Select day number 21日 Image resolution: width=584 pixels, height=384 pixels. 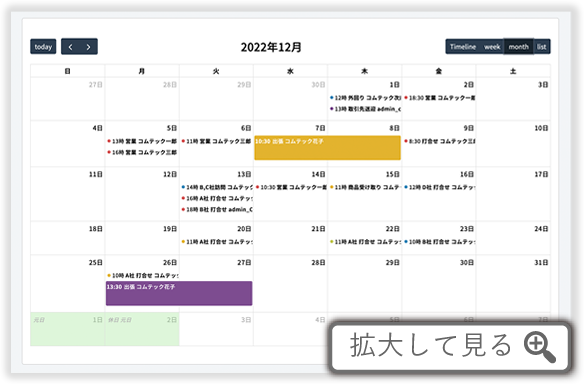point(318,229)
